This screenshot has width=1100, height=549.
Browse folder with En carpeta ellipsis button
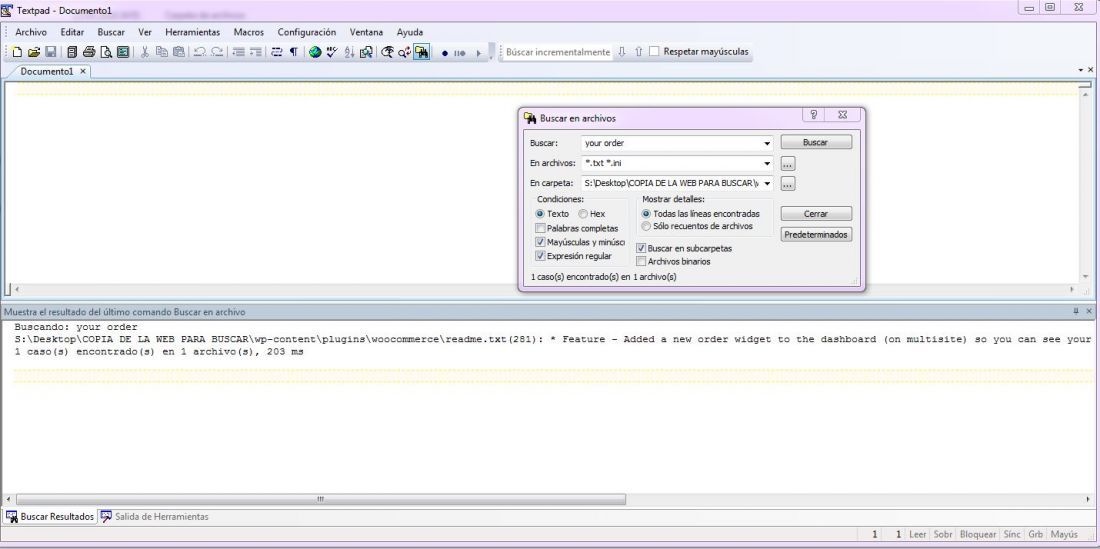788,184
